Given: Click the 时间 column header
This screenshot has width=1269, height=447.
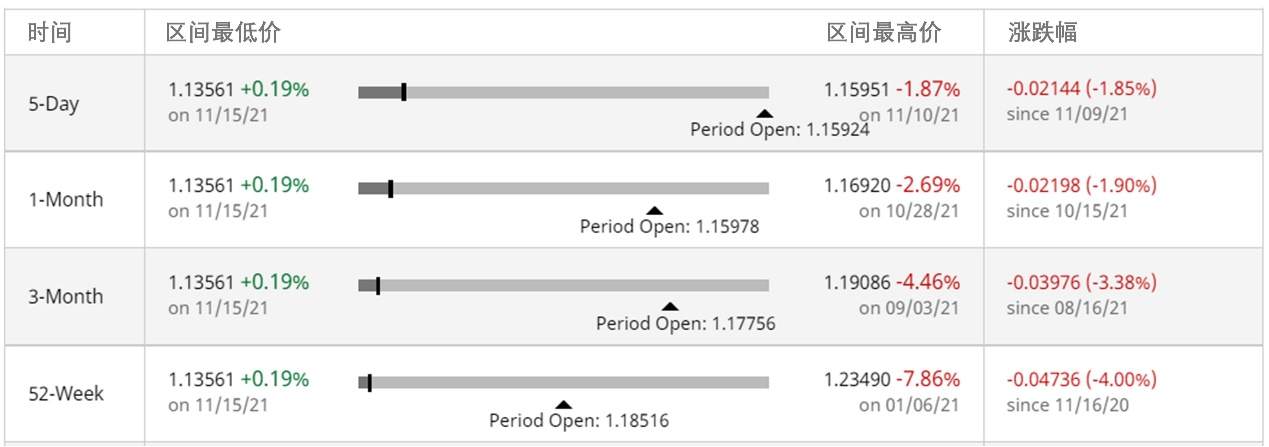Looking at the screenshot, I should tap(50, 33).
